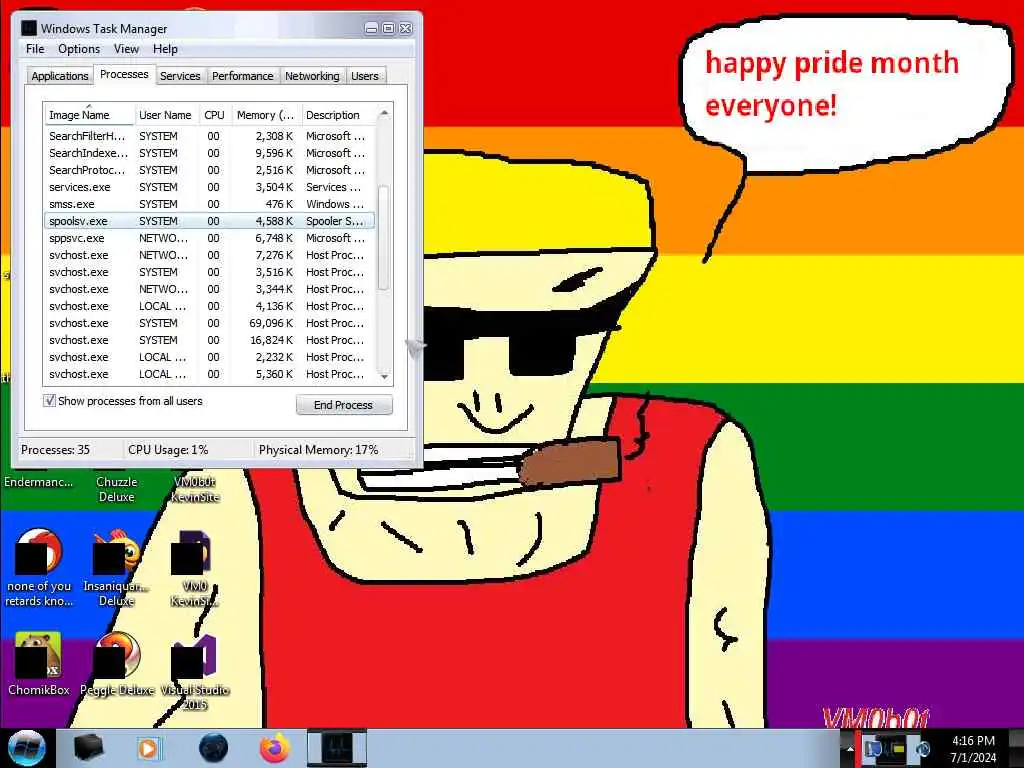The image size is (1024, 768).
Task: Select the Peggle Deluxe desktop icon
Action: pyautogui.click(x=117, y=664)
